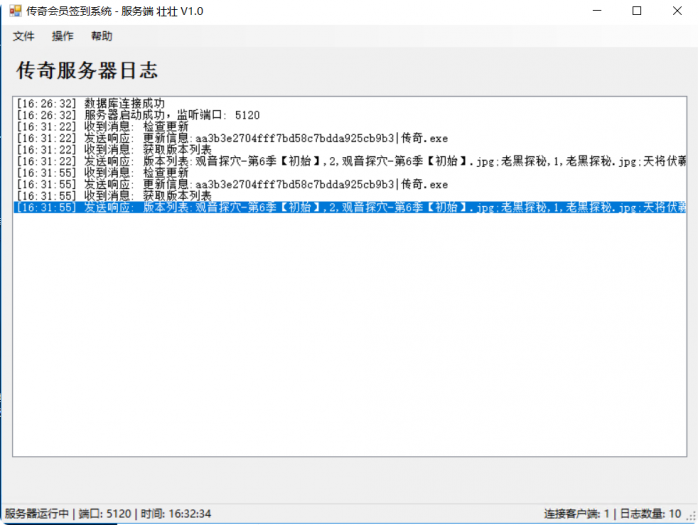Select the 16:31:55 更新信息 response line
698x525 pixels.
coord(232,184)
